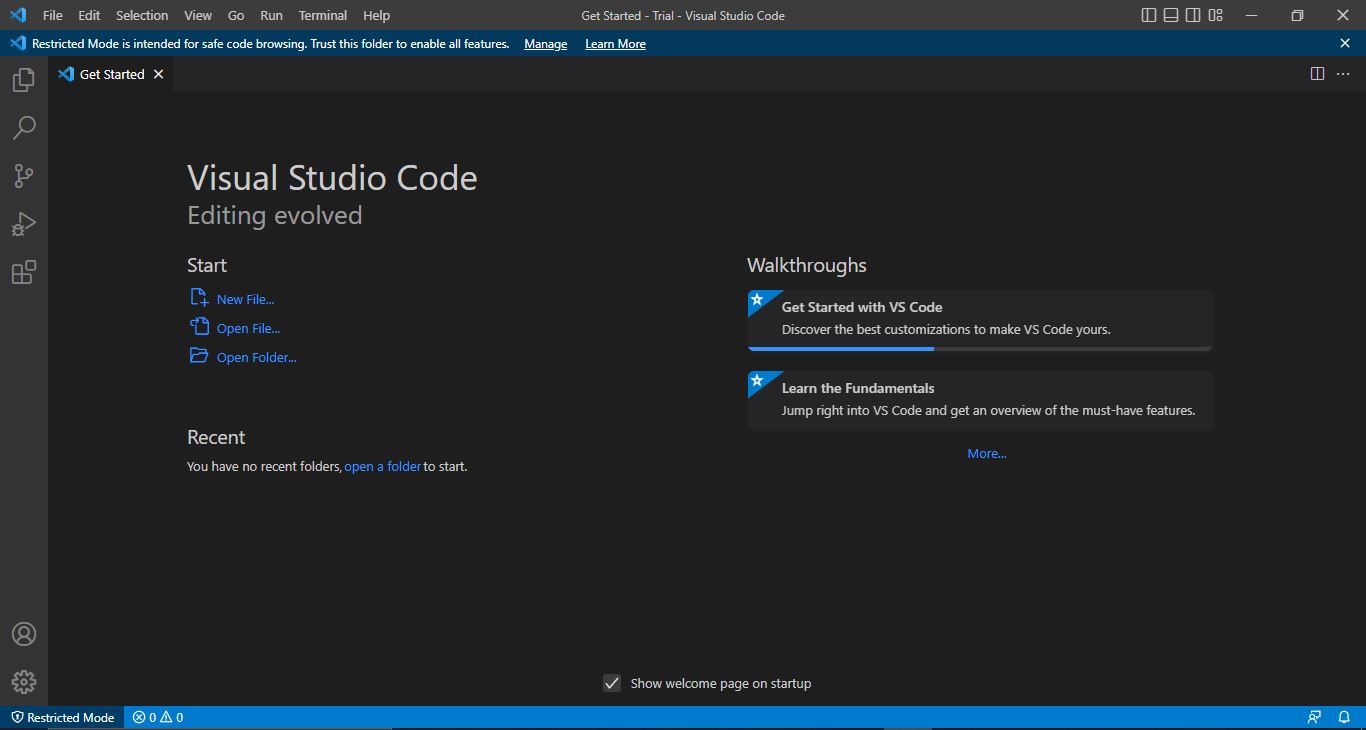Restore down the window
The width and height of the screenshot is (1366, 730).
(1297, 15)
